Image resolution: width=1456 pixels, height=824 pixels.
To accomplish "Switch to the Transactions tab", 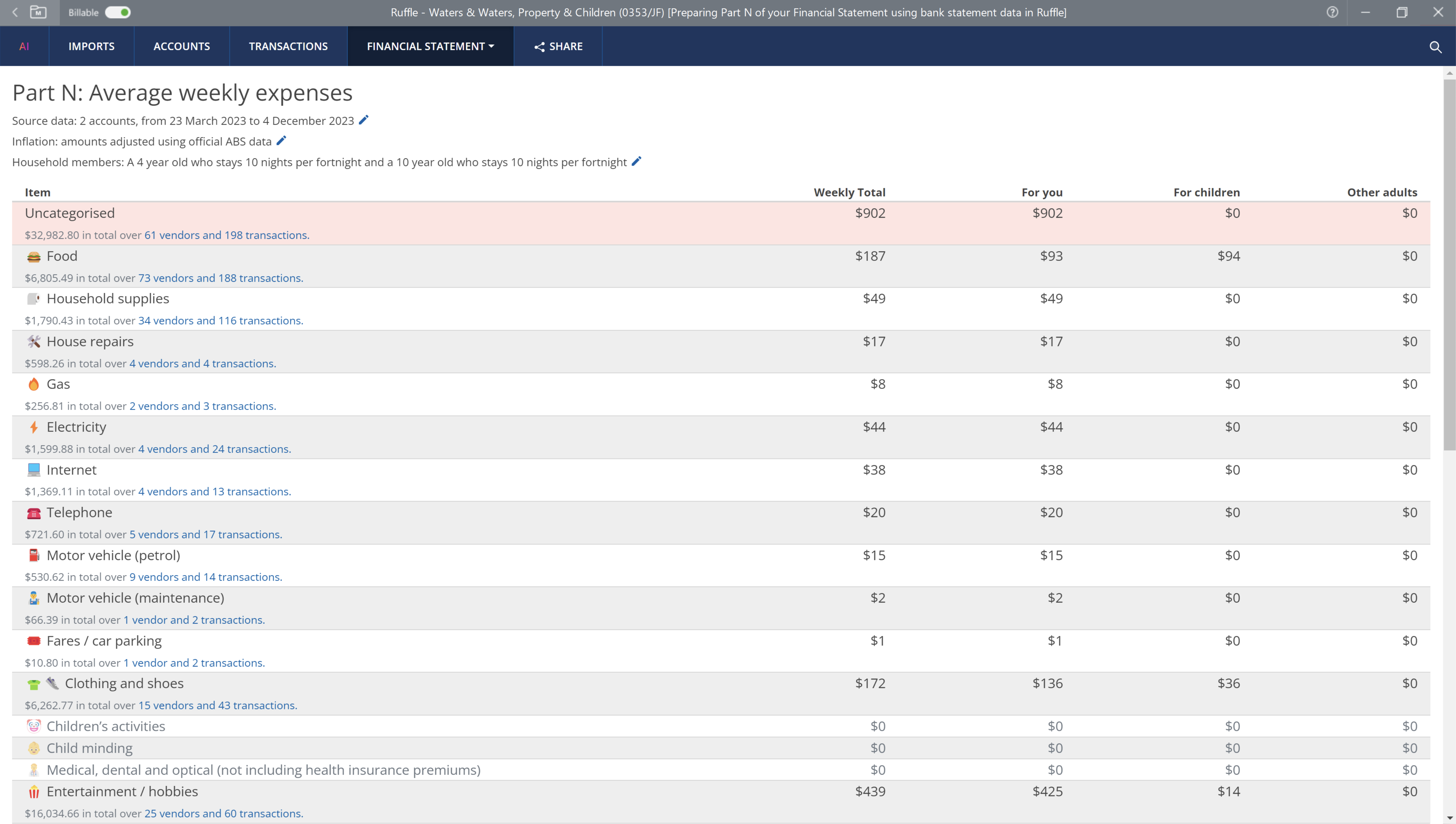I will [288, 46].
